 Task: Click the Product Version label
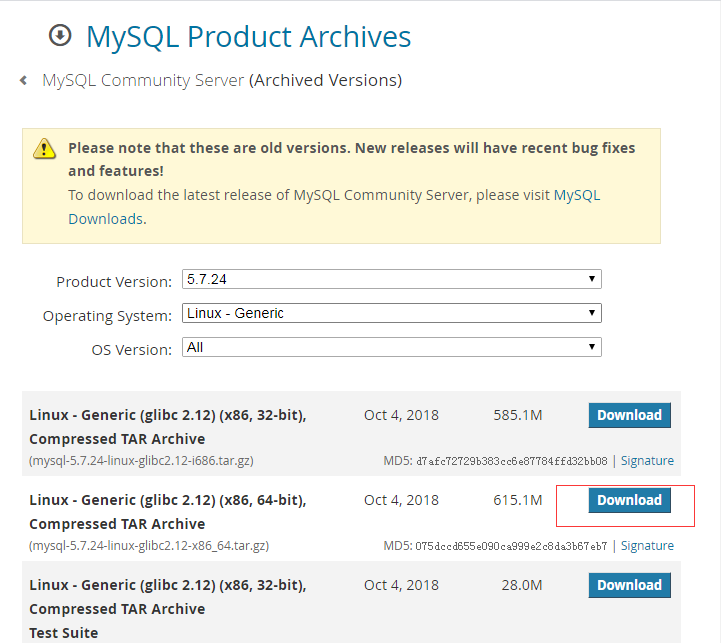(114, 281)
